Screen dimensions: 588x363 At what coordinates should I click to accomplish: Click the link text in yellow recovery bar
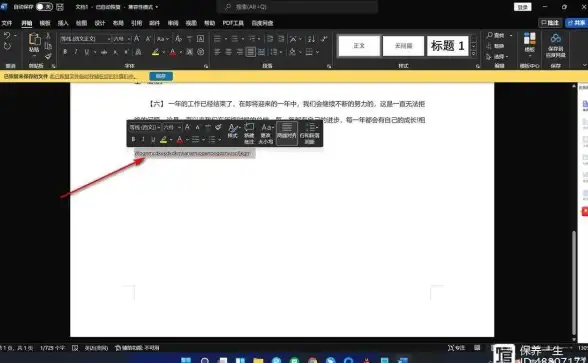click(93, 76)
